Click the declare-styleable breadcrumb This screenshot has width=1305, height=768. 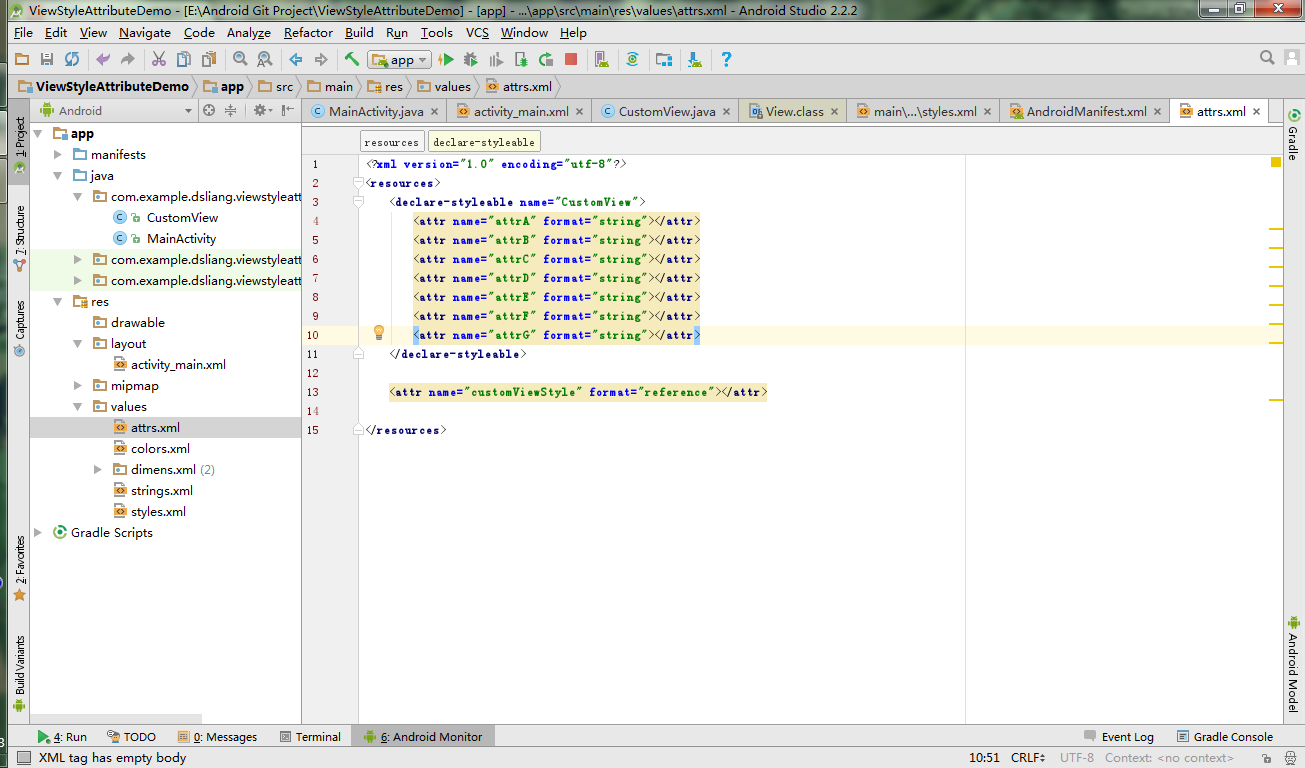pyautogui.click(x=484, y=142)
